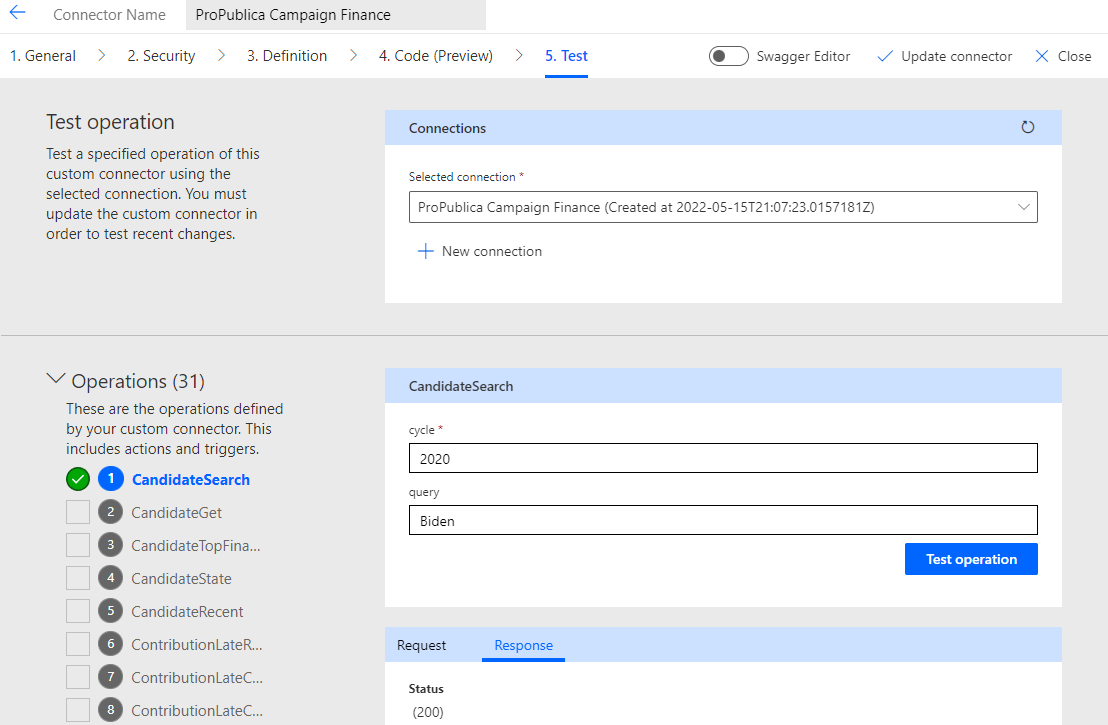Tick the status box beside operation 7

tap(78, 677)
